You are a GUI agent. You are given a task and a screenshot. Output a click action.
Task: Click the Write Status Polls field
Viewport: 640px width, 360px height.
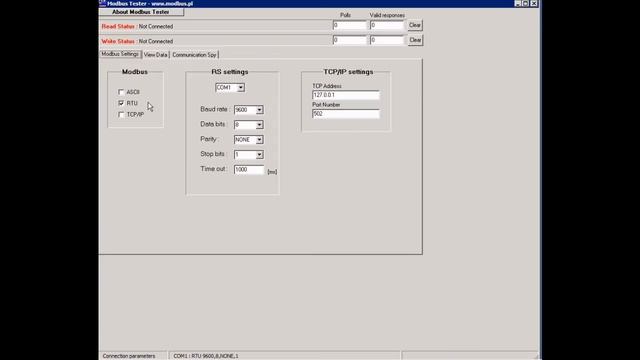click(349, 40)
